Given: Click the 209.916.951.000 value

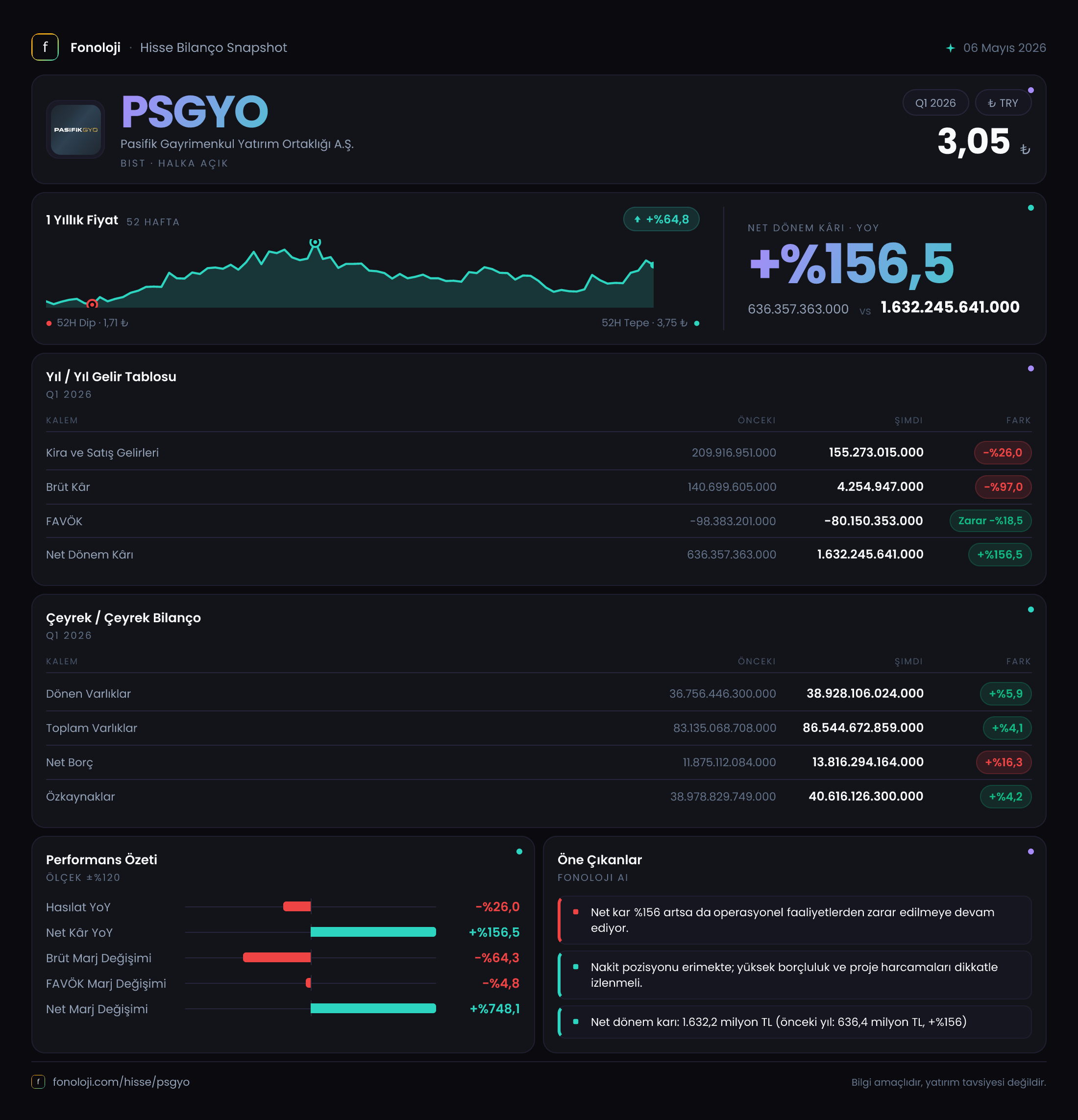Looking at the screenshot, I should point(734,453).
